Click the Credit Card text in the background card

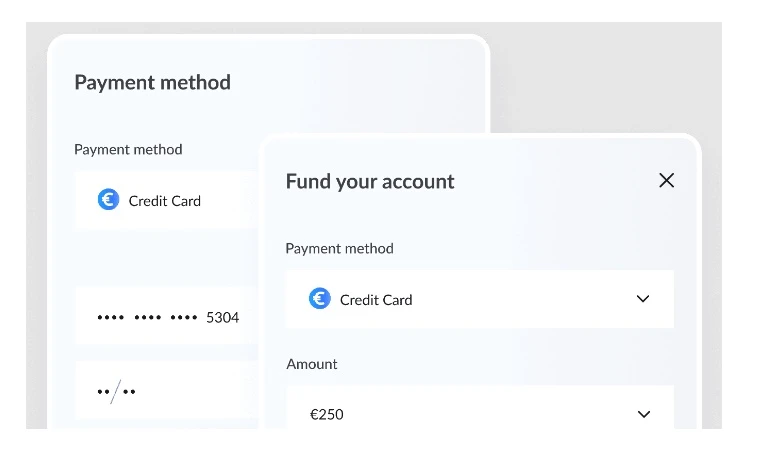pyautogui.click(x=165, y=201)
